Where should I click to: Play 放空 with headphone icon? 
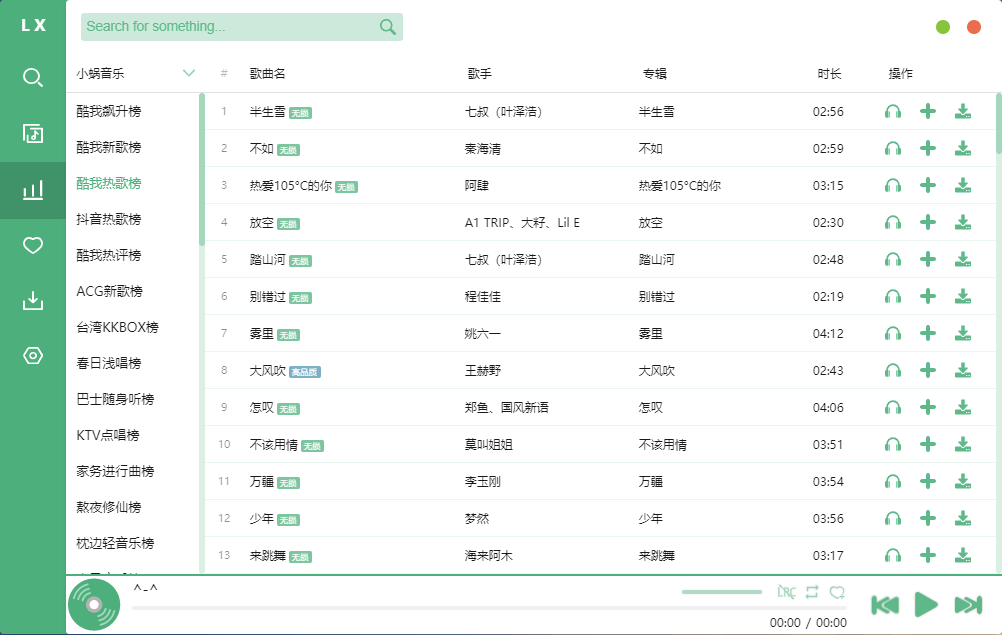click(893, 223)
